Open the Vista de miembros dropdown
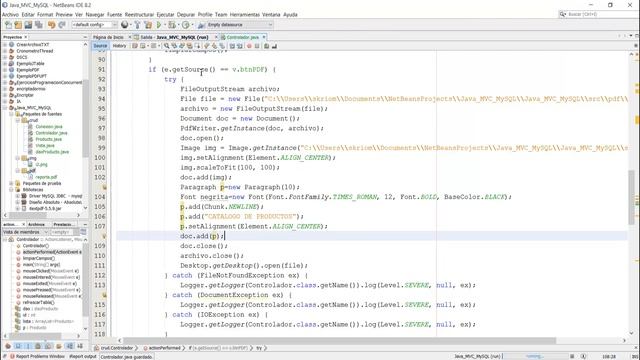This screenshot has width=640, height=360. (x=25, y=232)
